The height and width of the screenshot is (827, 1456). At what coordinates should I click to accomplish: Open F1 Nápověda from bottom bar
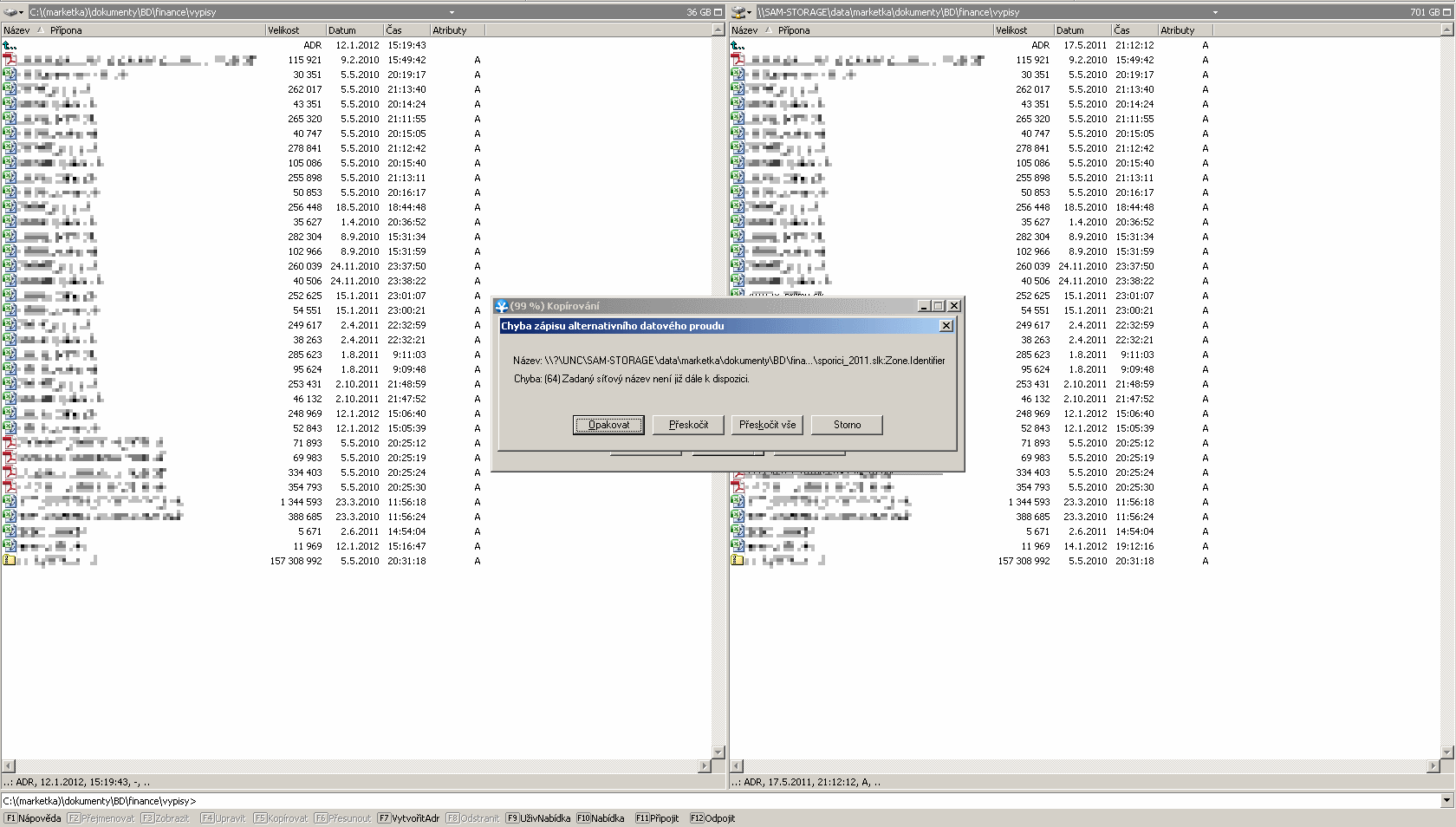(33, 818)
